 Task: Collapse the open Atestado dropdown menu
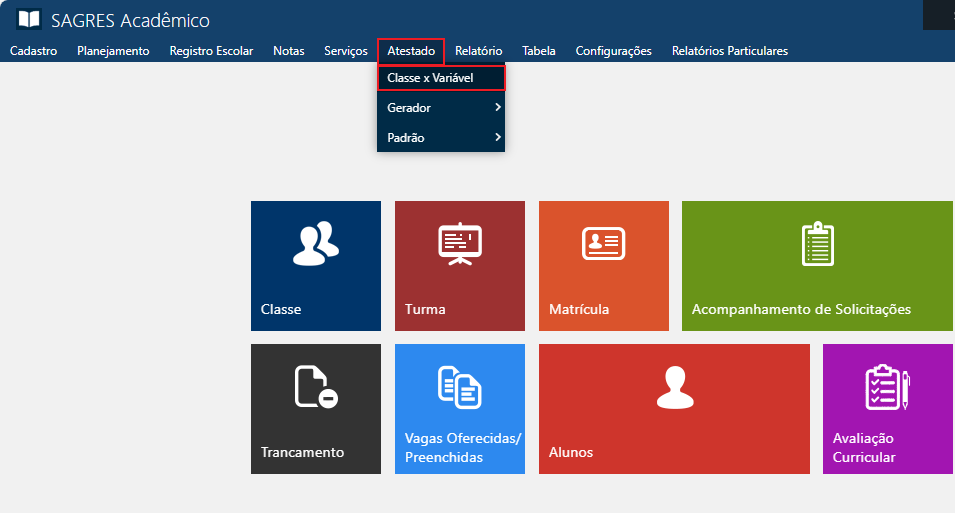[411, 51]
